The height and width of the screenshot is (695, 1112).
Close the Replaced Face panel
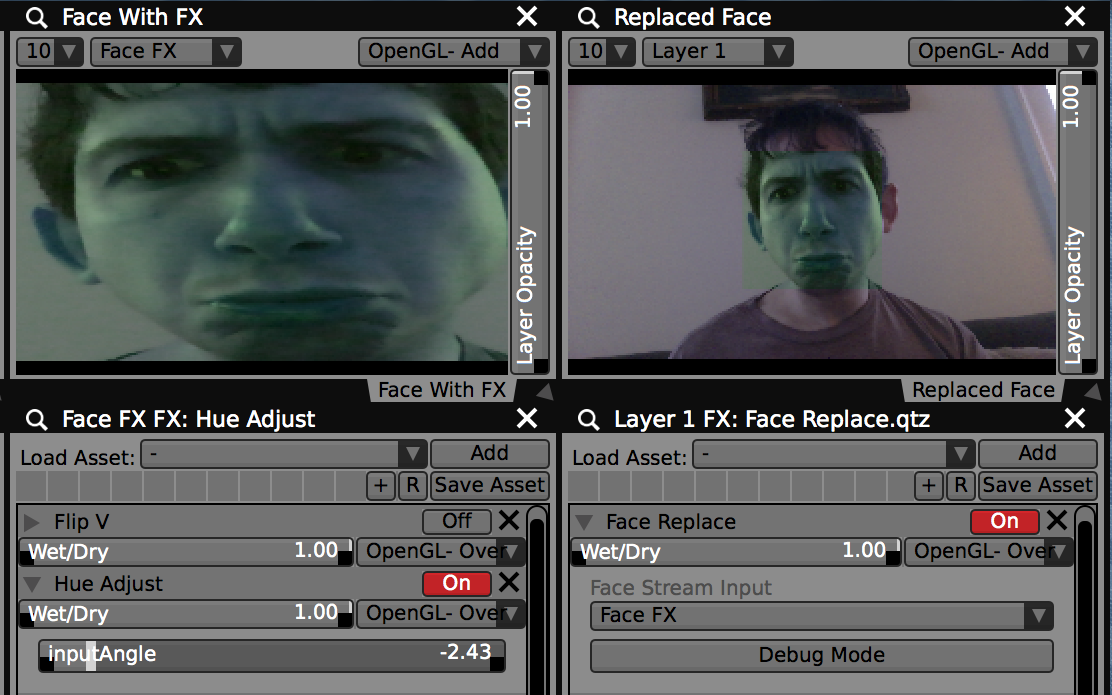coord(1075,16)
